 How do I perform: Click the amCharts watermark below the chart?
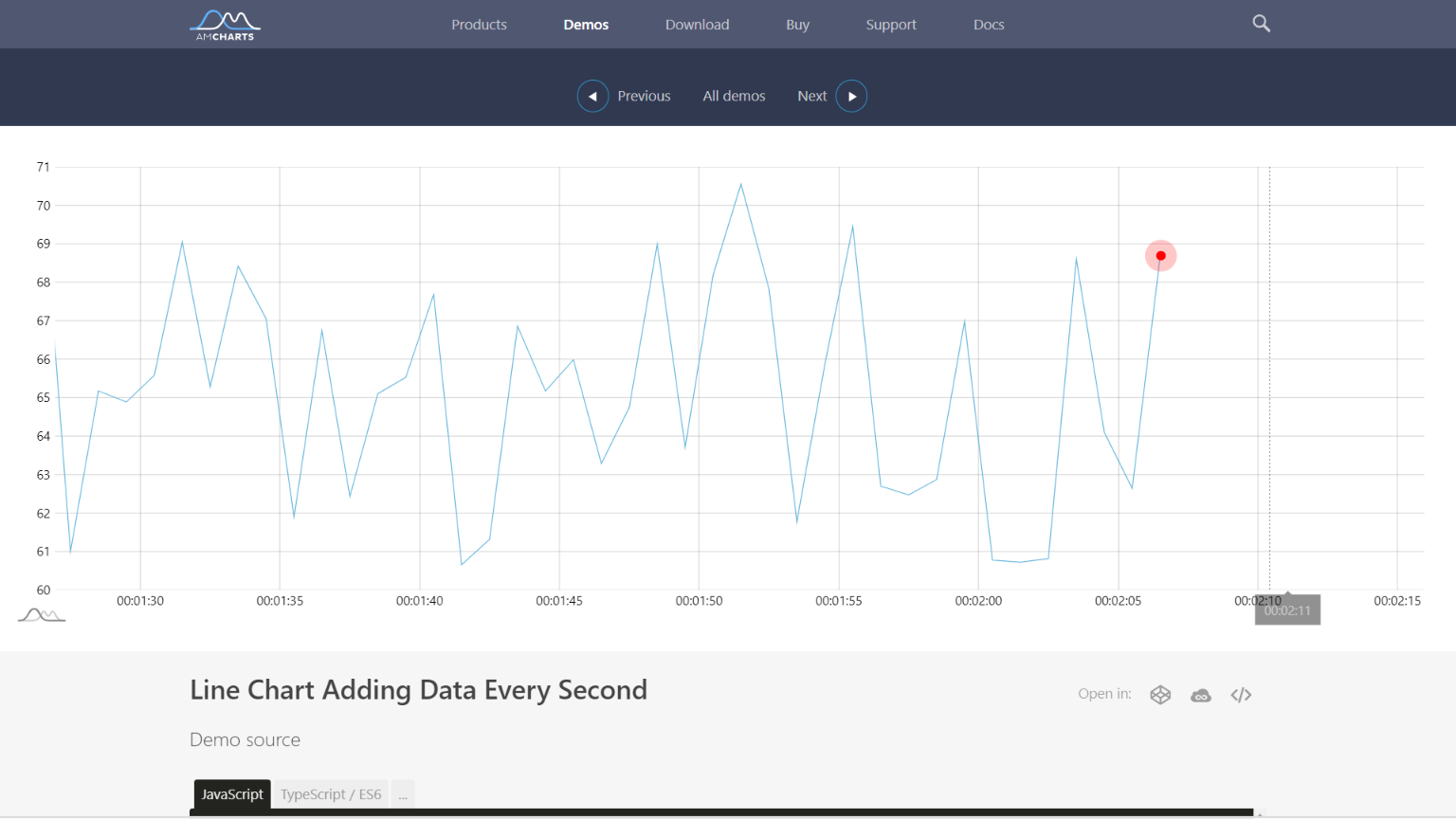pyautogui.click(x=41, y=614)
